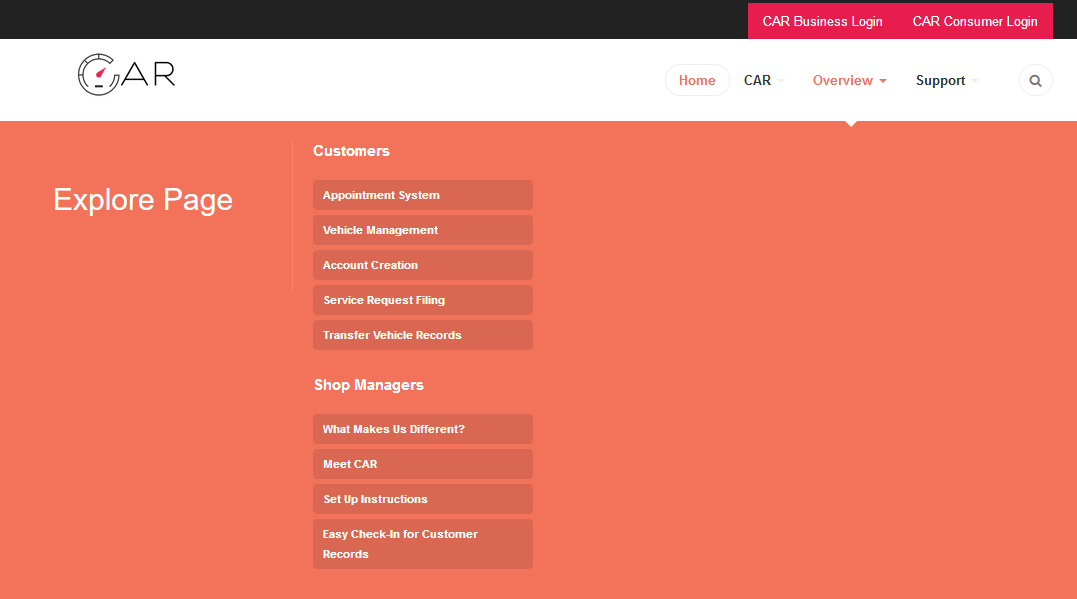
Task: Select Service Request Filing
Action: 422,300
